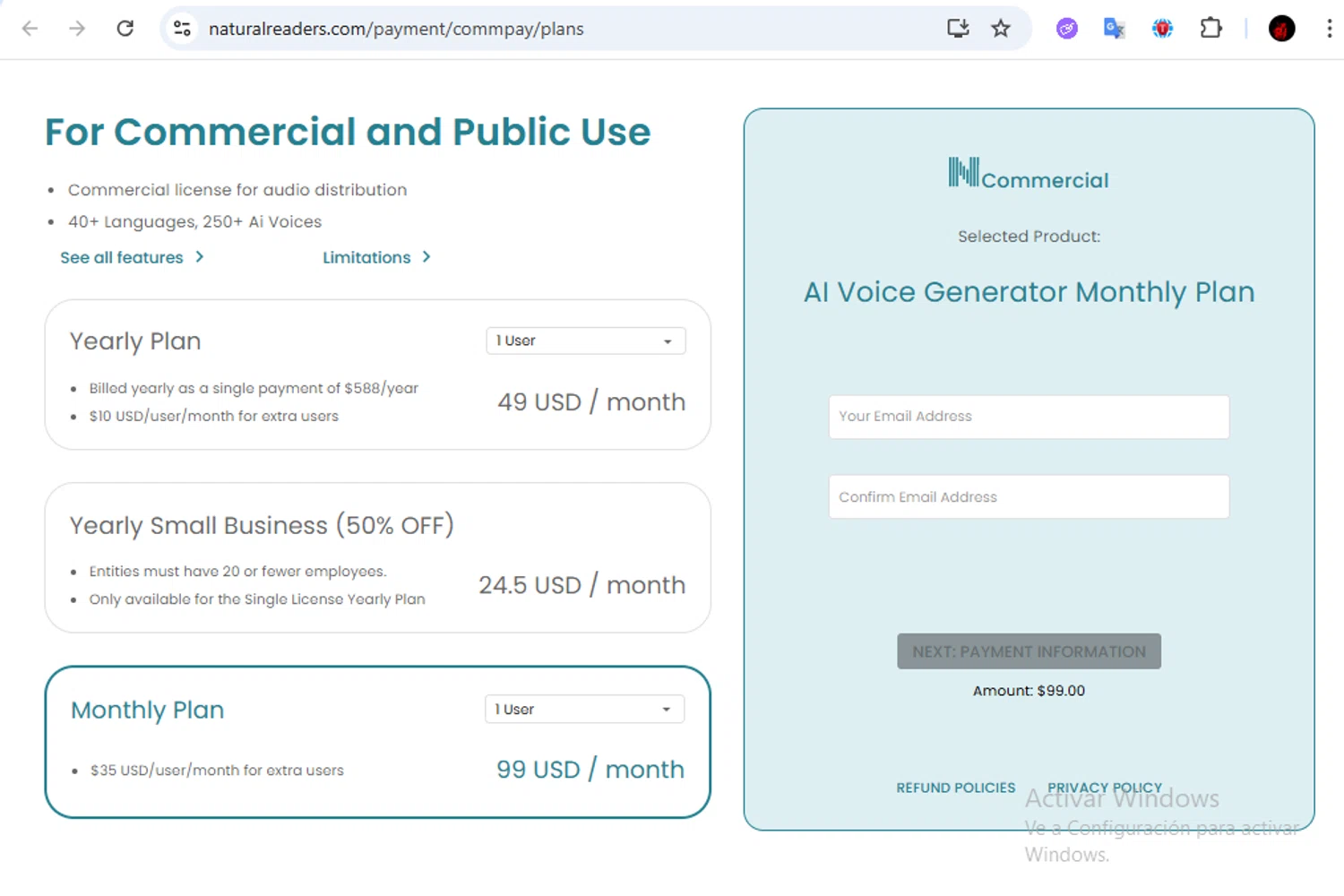The image size is (1344, 896).
Task: Click the browser forward arrow
Action: tap(77, 29)
